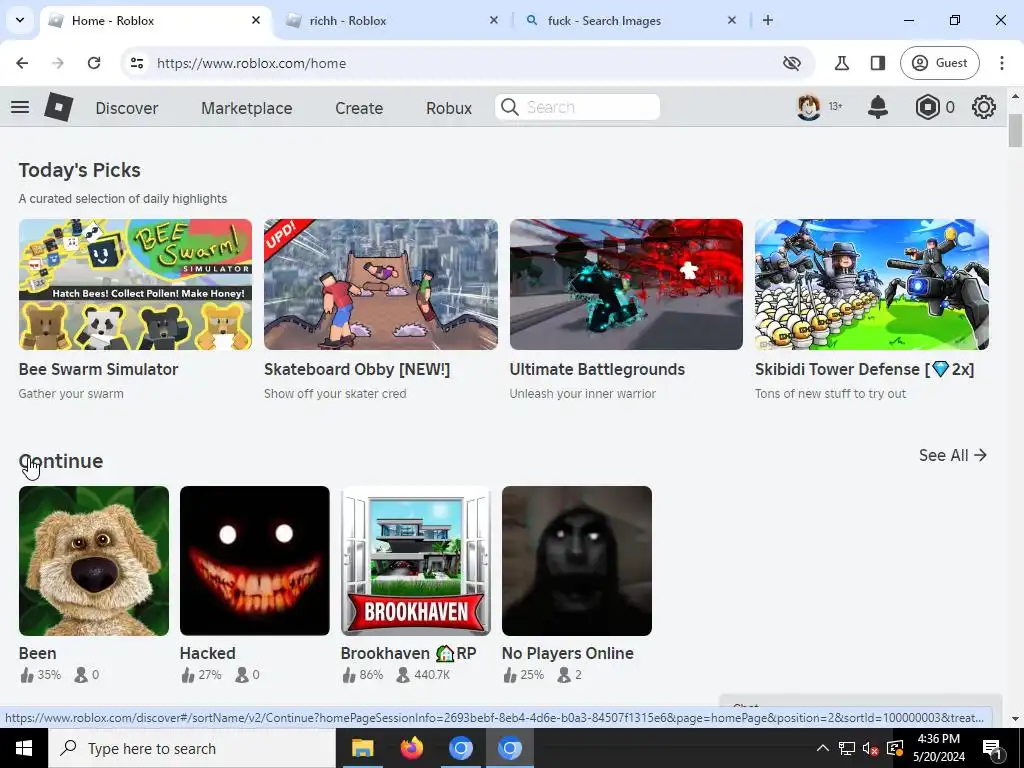1024x768 pixels.
Task: Click the muted volume tray icon
Action: pyautogui.click(x=870, y=748)
